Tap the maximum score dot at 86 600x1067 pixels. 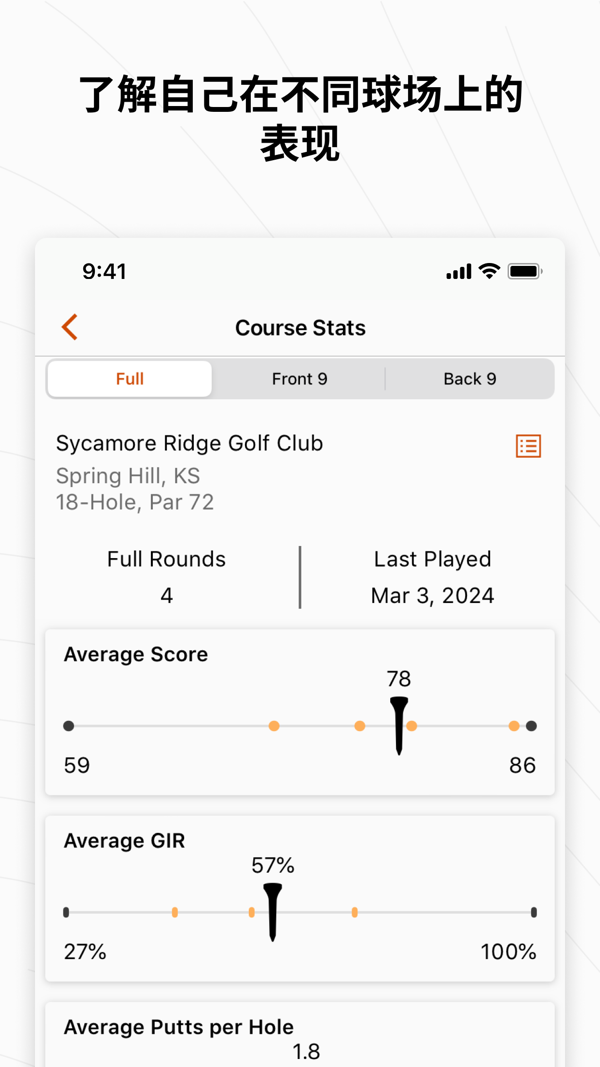(x=532, y=726)
